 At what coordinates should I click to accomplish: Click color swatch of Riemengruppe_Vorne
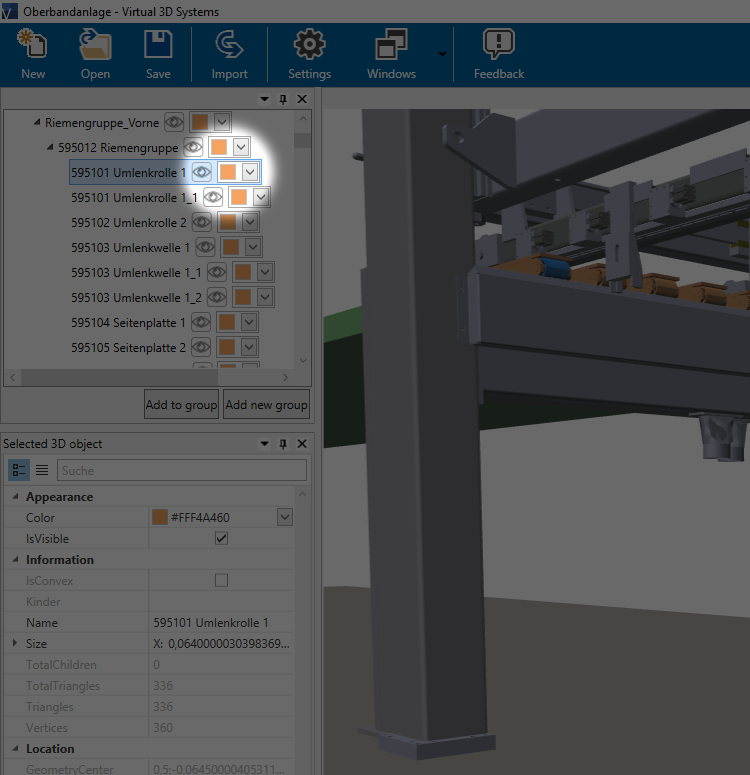[200, 122]
